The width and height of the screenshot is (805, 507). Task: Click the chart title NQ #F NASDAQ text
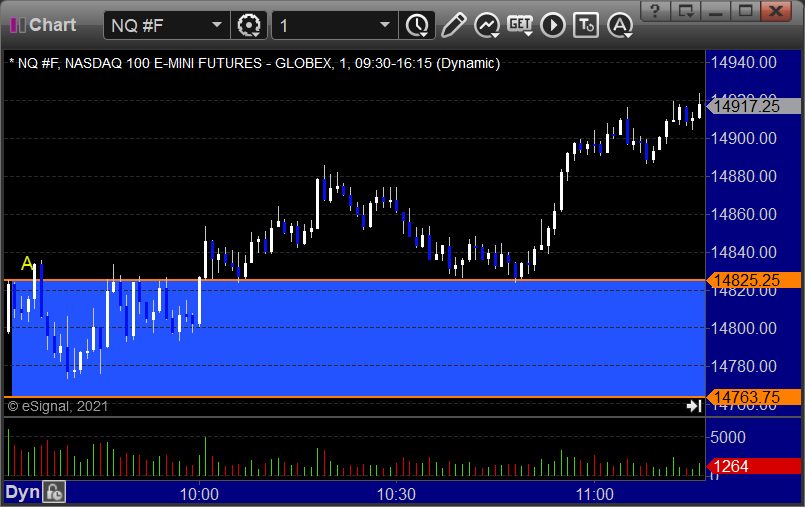point(255,63)
